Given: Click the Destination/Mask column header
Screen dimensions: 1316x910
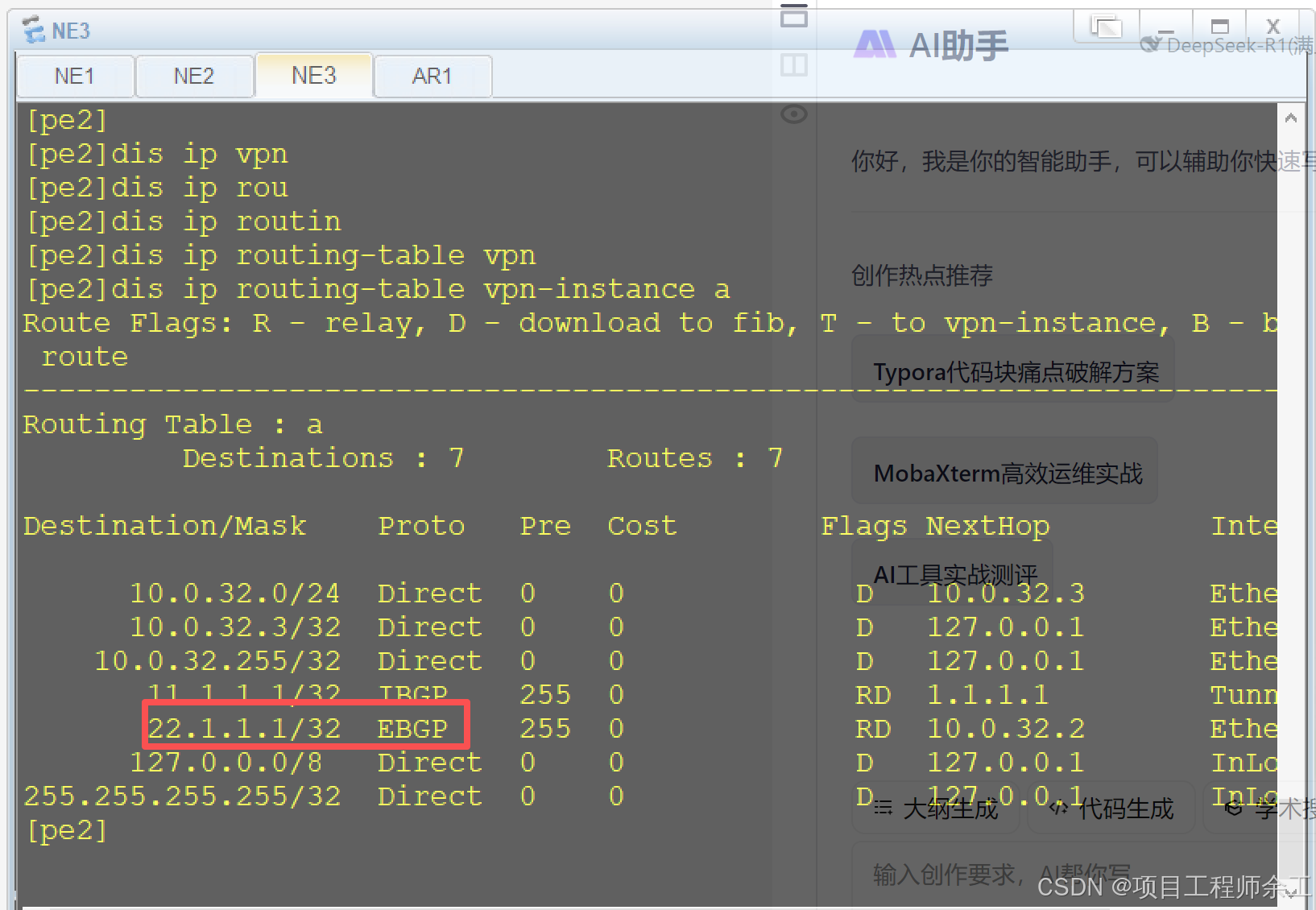Looking at the screenshot, I should [164, 526].
